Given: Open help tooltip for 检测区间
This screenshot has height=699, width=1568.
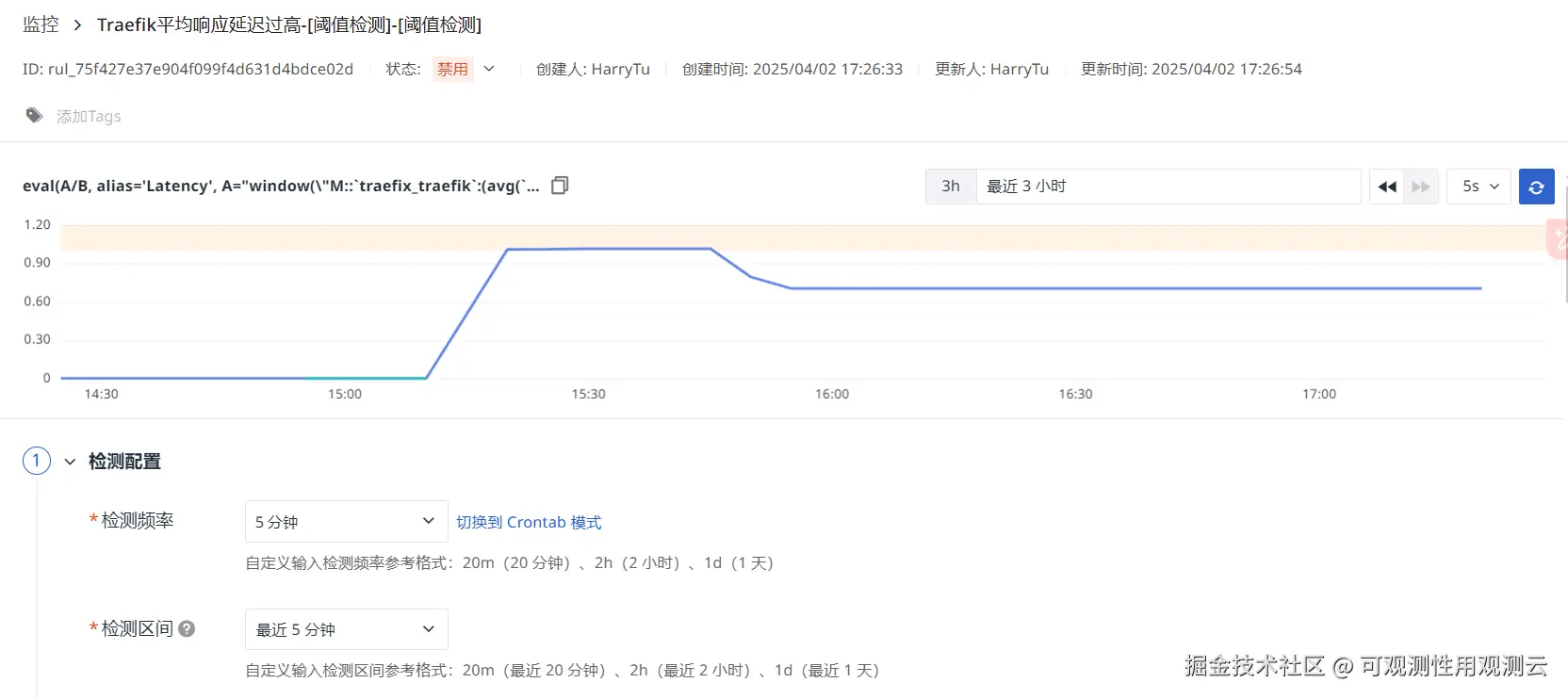Looking at the screenshot, I should [x=187, y=628].
